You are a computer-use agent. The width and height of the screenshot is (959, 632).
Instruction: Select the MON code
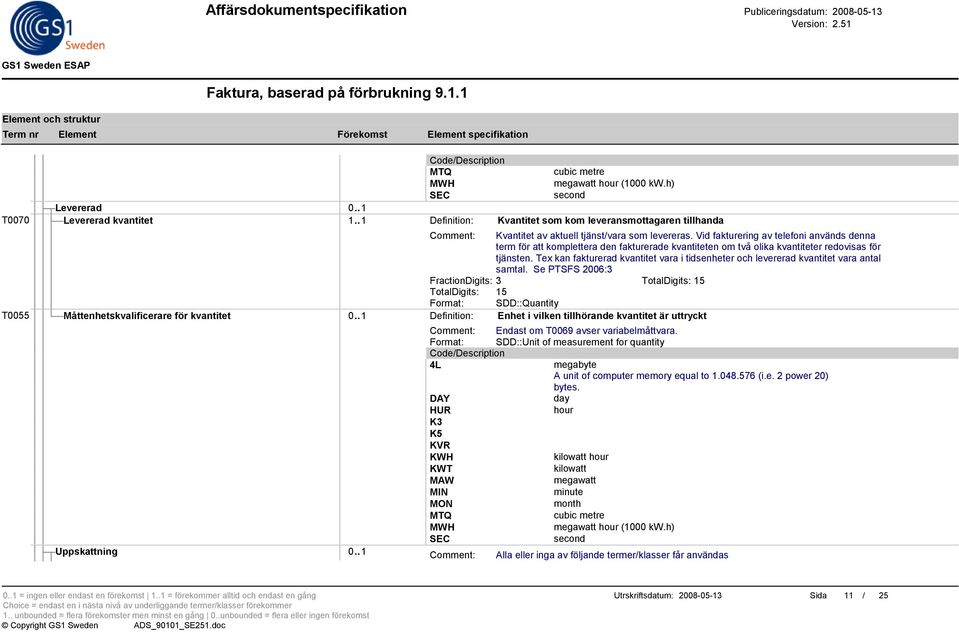441,504
